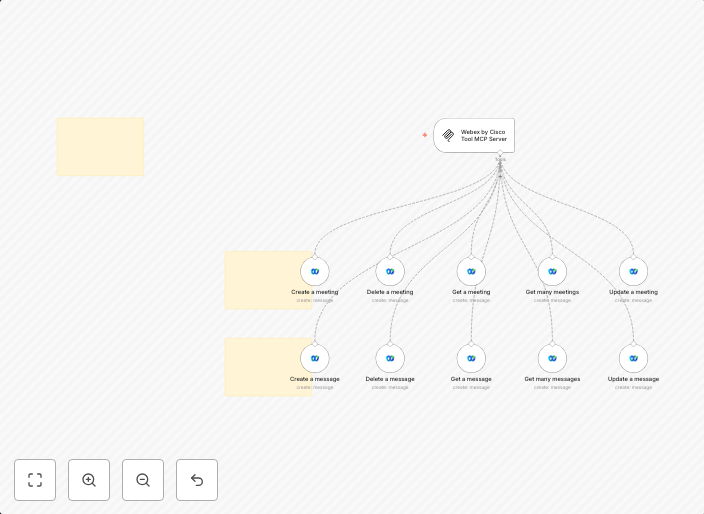Open the Webex by Cisco Tool MCP Server node

tap(474, 135)
